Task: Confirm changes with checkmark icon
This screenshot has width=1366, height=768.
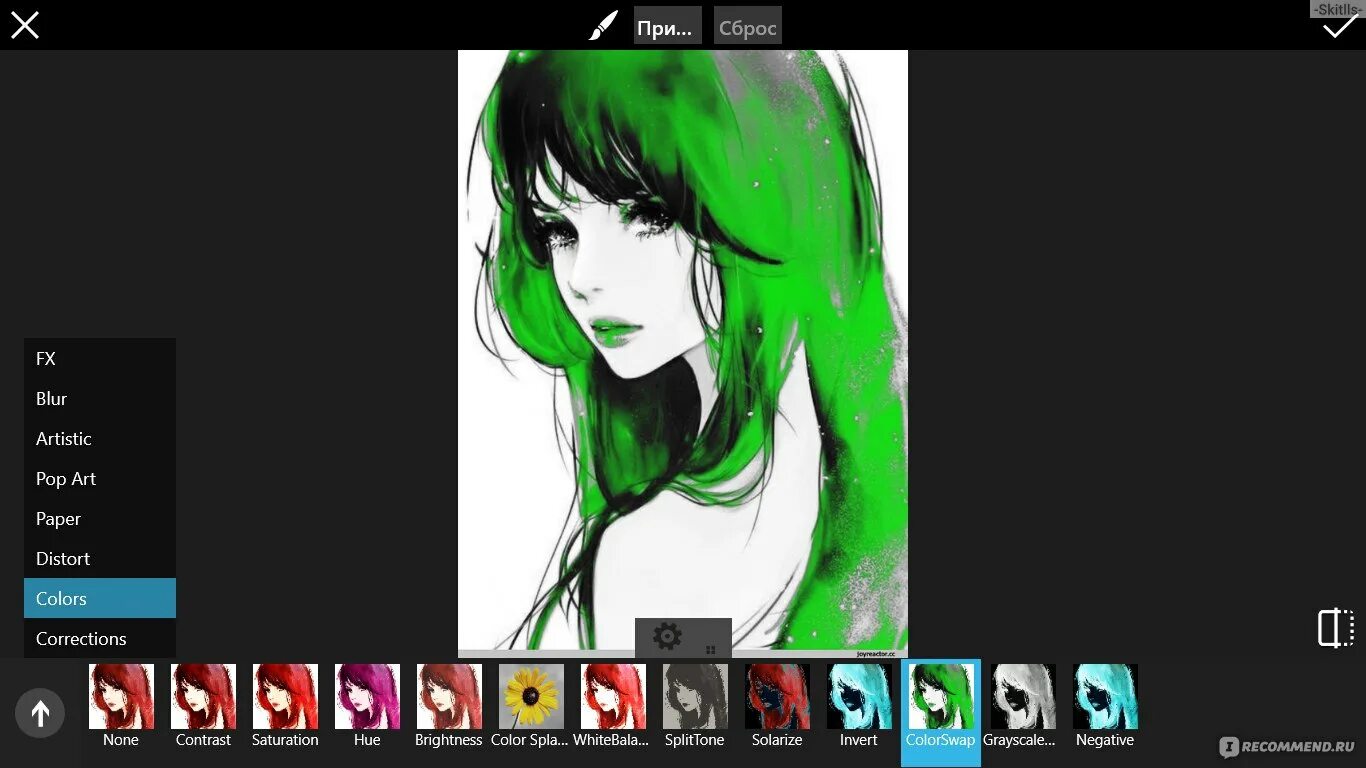Action: click(1339, 26)
